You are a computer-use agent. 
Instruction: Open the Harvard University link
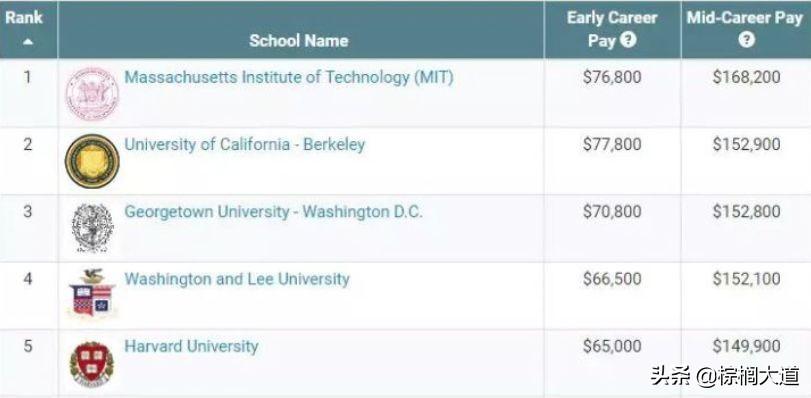point(191,346)
